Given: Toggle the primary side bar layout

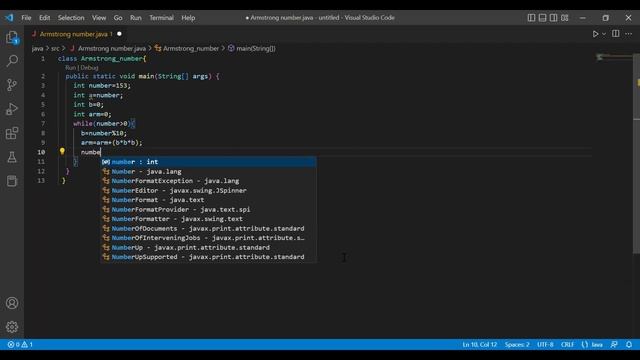Looking at the screenshot, I should click(531, 18).
